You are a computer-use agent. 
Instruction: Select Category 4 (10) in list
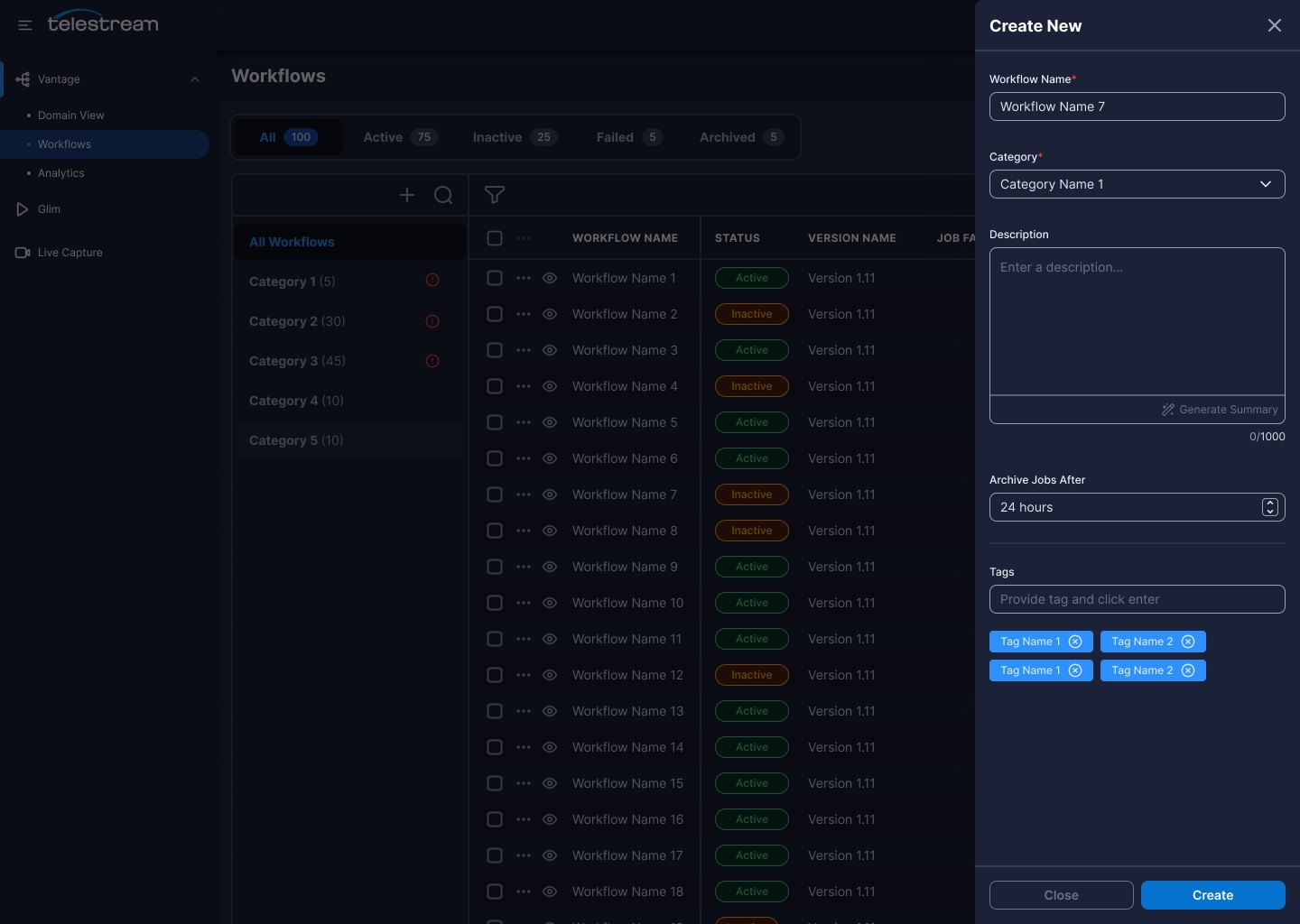[350, 401]
